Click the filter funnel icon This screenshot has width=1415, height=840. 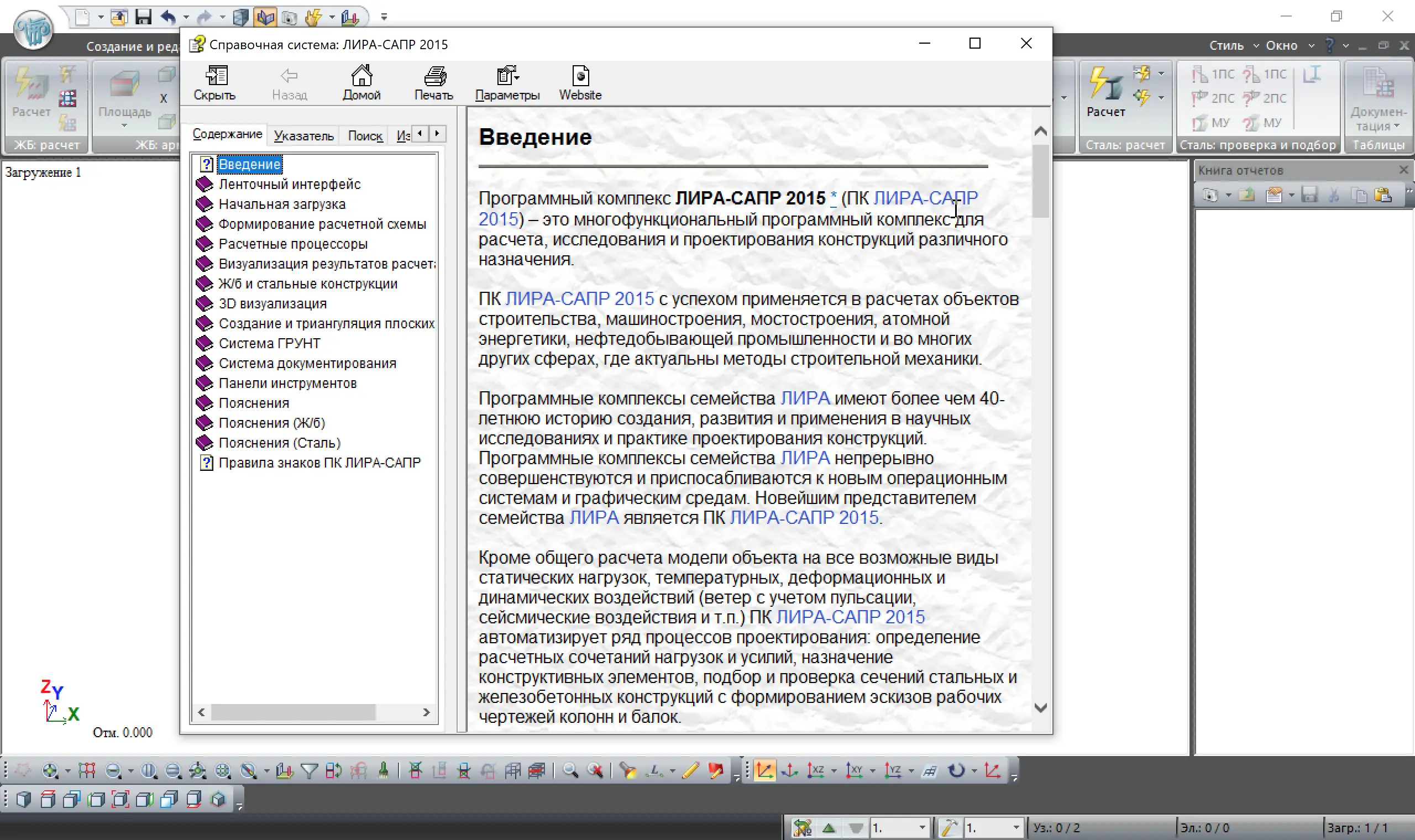309,770
